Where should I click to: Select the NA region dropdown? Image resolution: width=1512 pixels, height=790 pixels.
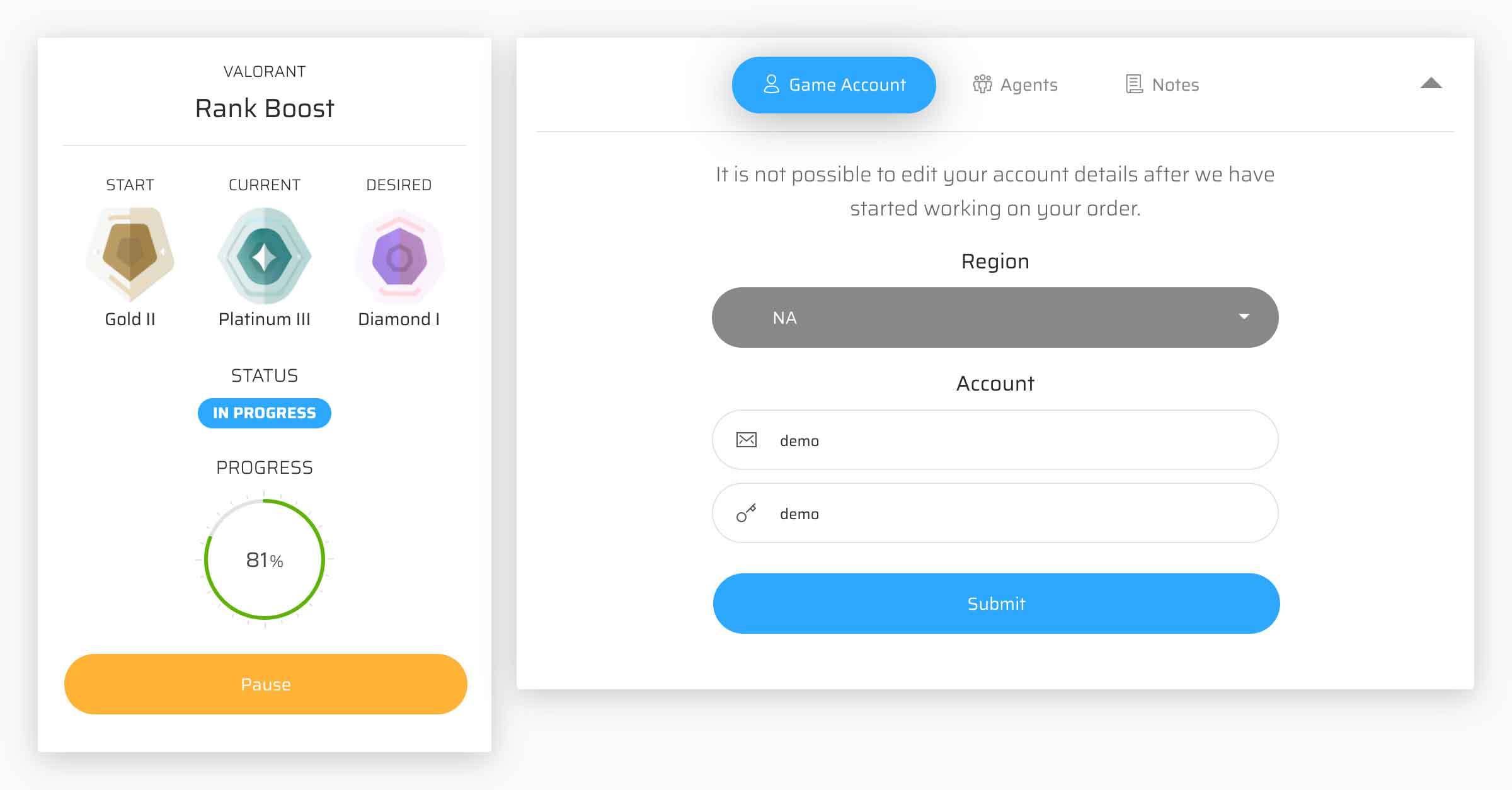tap(997, 317)
